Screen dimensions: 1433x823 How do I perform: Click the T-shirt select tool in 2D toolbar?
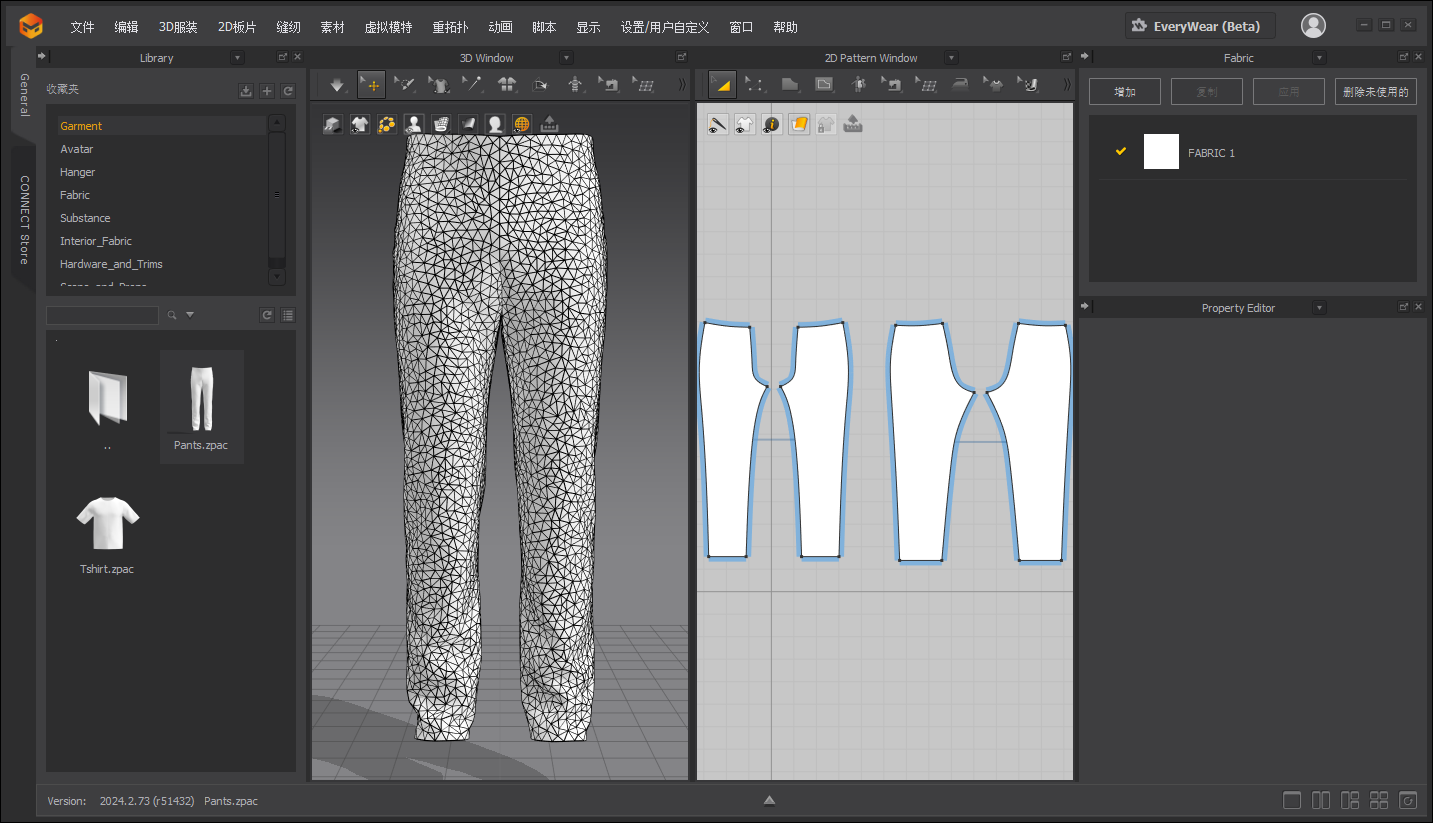[x=994, y=85]
